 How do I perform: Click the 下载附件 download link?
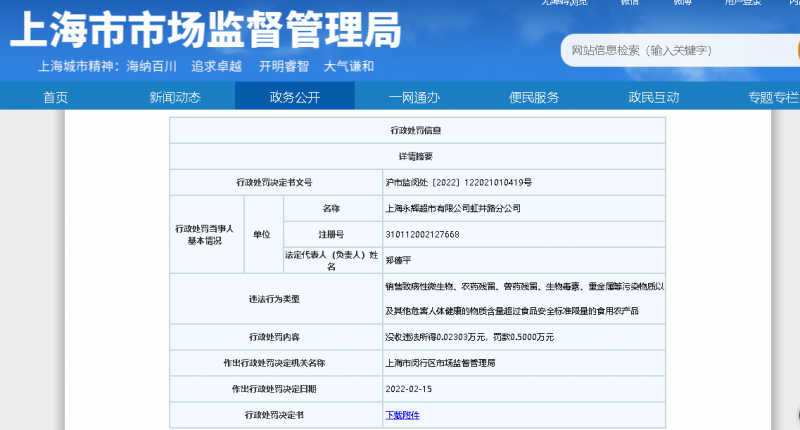(402, 414)
